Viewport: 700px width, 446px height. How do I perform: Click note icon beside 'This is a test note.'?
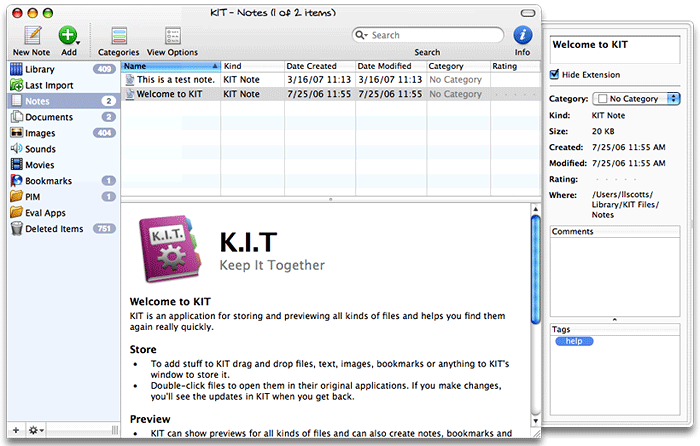pos(129,79)
